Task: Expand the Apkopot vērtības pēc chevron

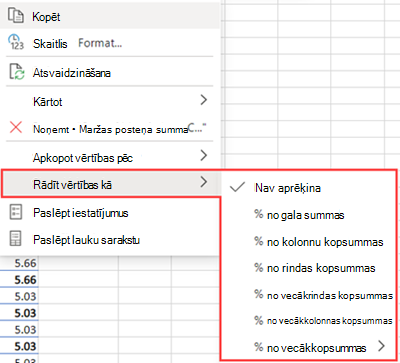Action: pyautogui.click(x=204, y=155)
